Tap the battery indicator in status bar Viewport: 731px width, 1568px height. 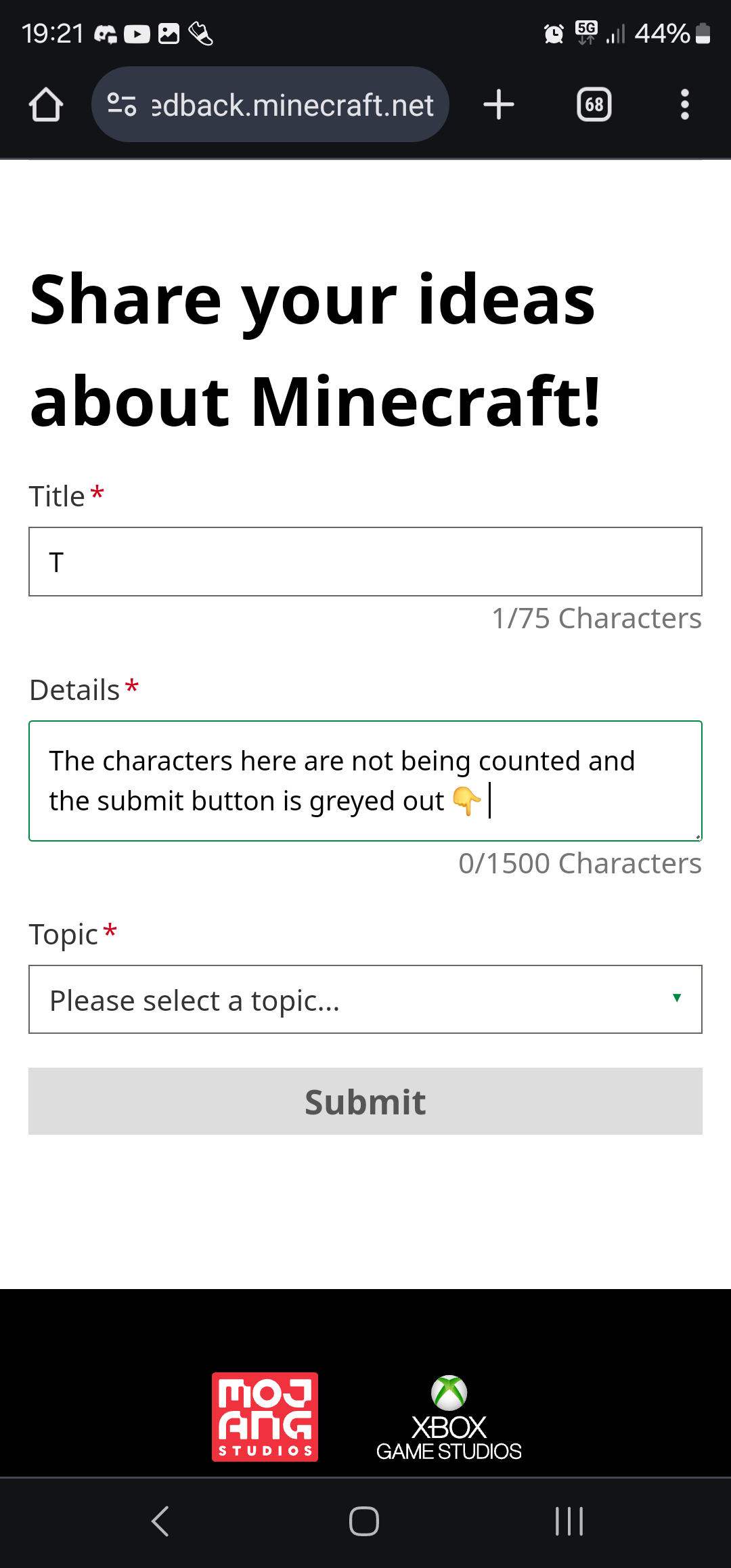[703, 33]
